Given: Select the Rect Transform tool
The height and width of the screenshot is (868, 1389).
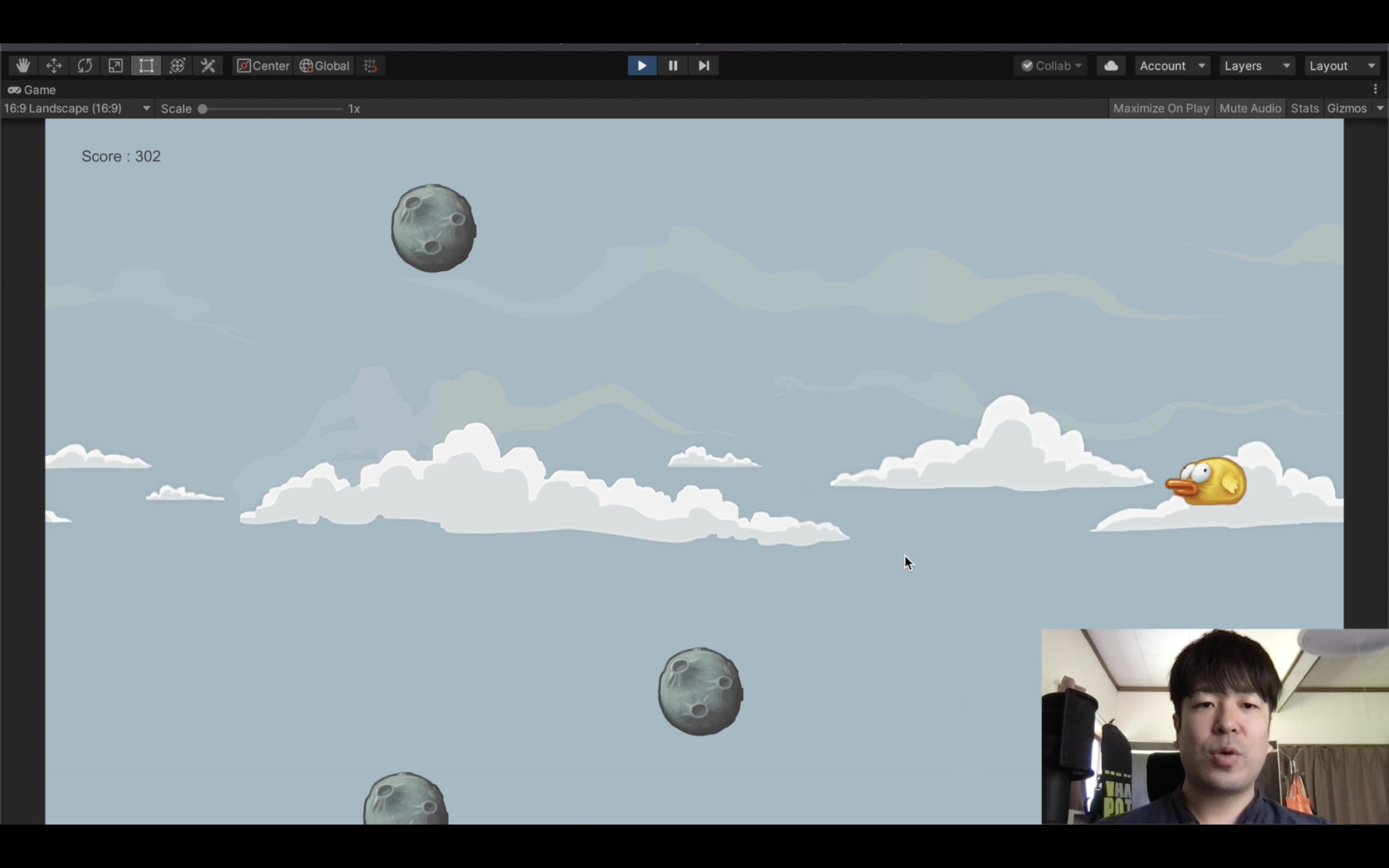Looking at the screenshot, I should (x=146, y=66).
